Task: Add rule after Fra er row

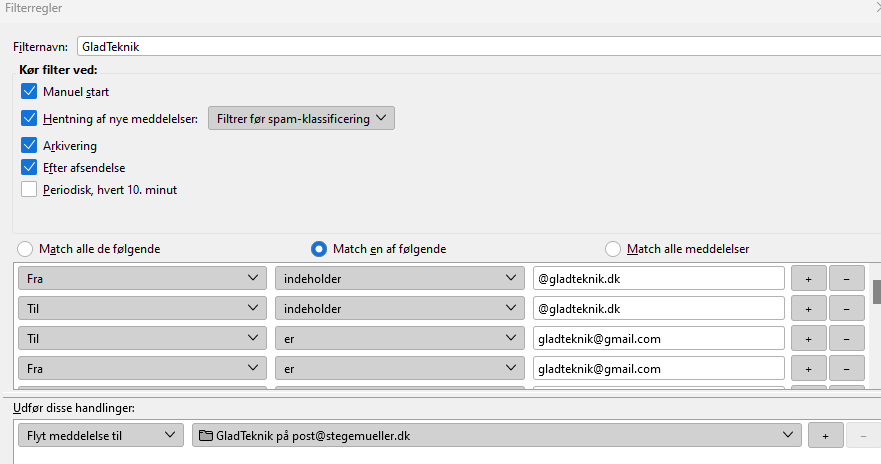Action: (x=809, y=369)
